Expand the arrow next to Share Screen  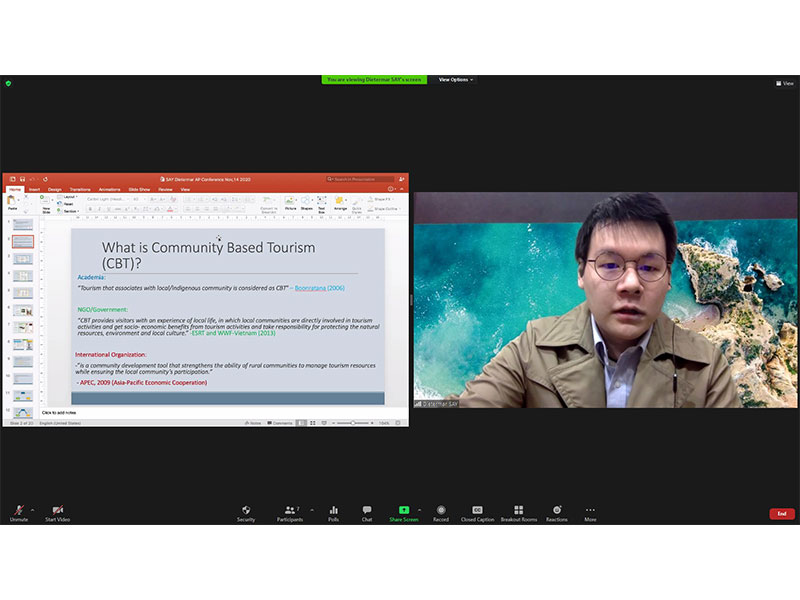point(419,509)
